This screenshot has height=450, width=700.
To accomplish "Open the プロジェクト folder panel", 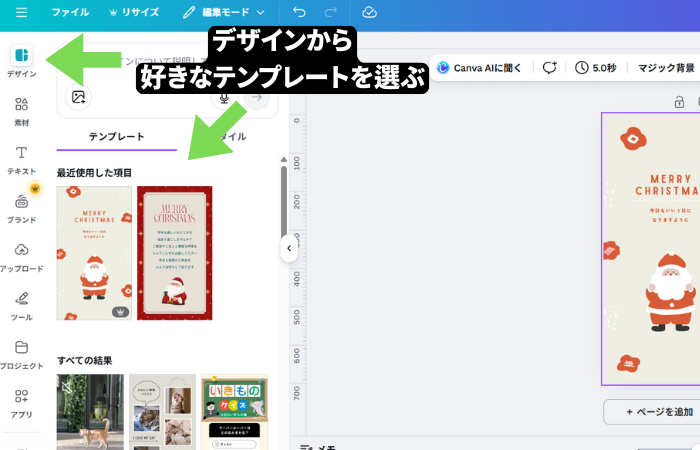I will point(21,355).
